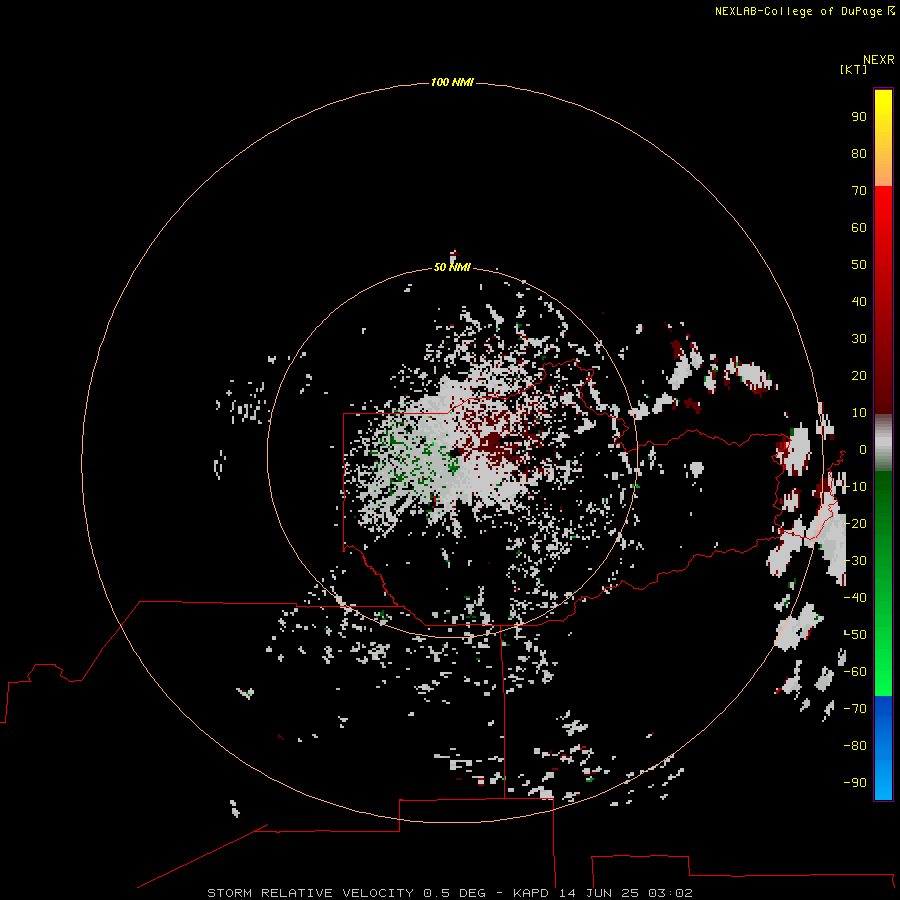Click the 50 NMI range ring label
Viewport: 900px width, 900px height.
[x=452, y=267]
